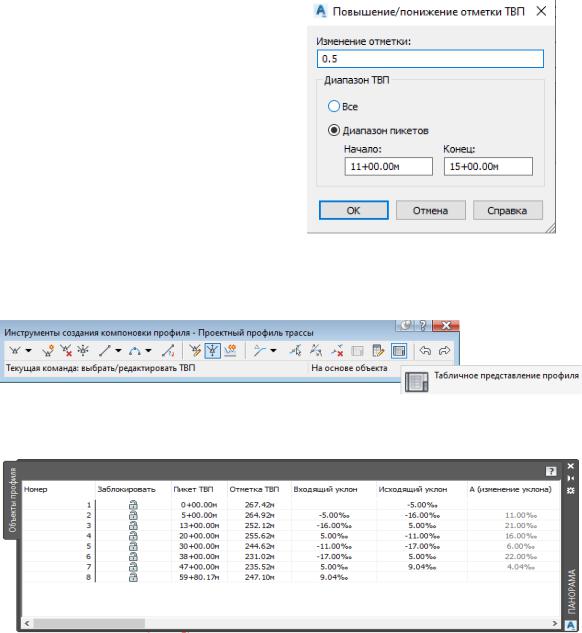The height and width of the screenshot is (633, 582).
Task: Click the 'Начало' station field
Action: click(x=389, y=166)
